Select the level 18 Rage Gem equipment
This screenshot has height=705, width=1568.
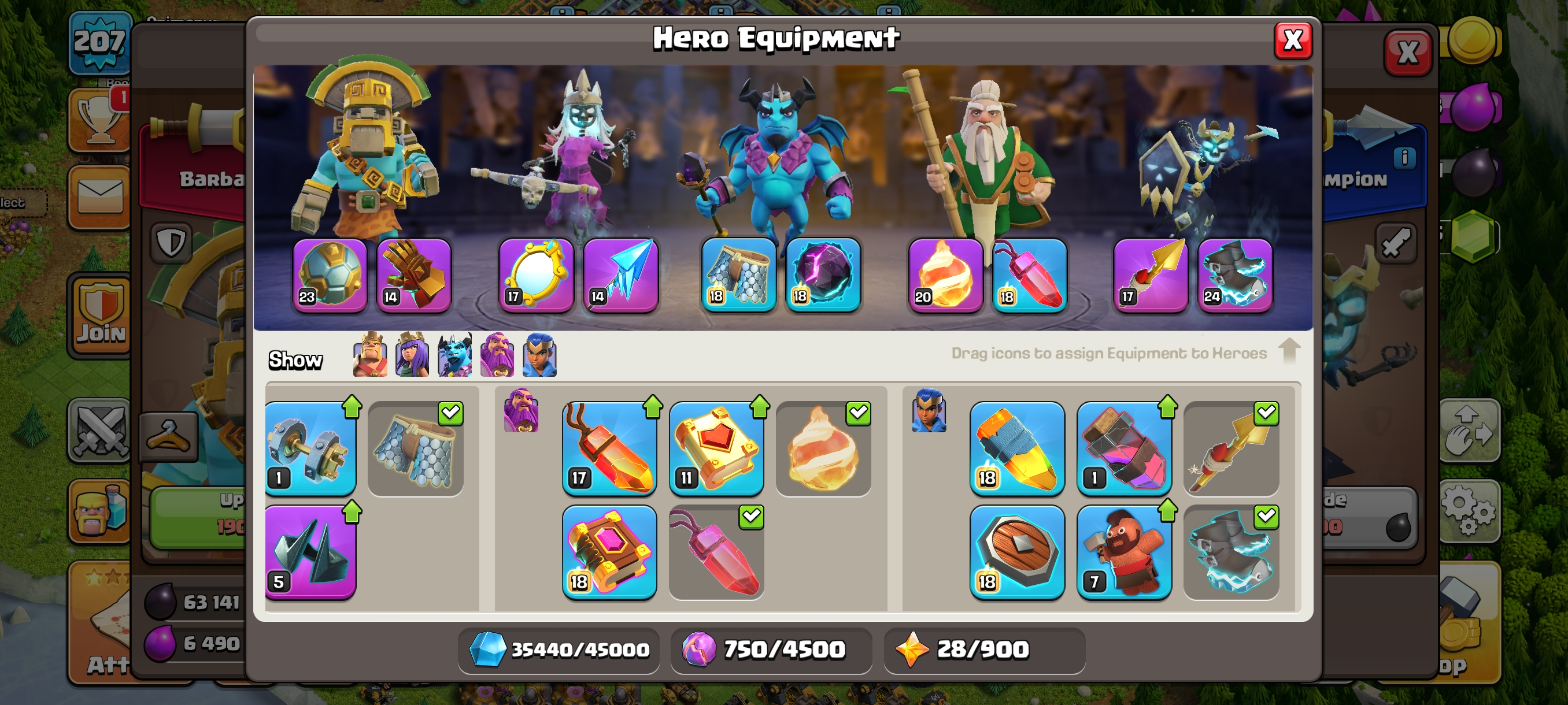tap(1030, 275)
